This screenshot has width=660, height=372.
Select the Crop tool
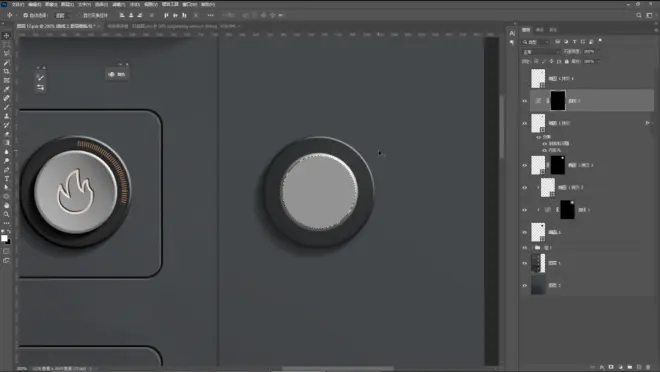6,71
